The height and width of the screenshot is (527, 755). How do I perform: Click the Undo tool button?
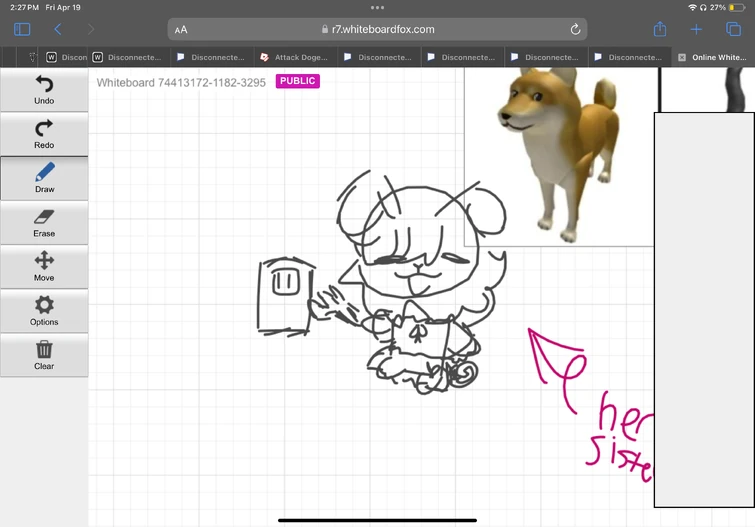coord(44,90)
